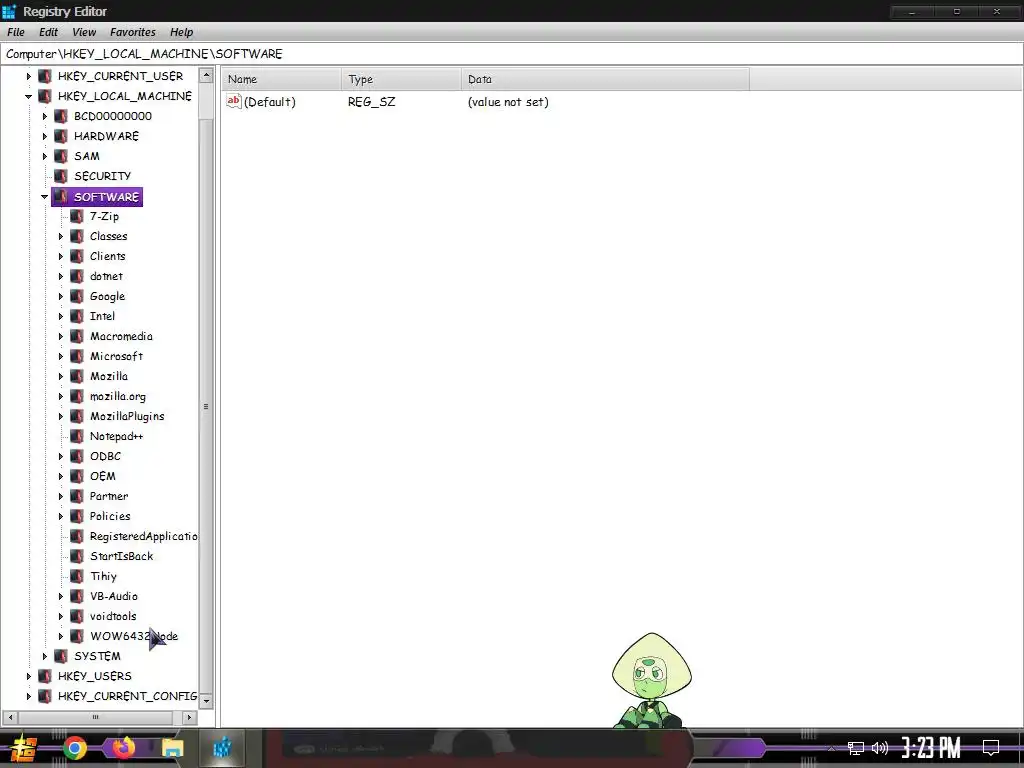Open the taskbar clock showing 3:23 PM
This screenshot has height=768, width=1024.
click(x=931, y=747)
